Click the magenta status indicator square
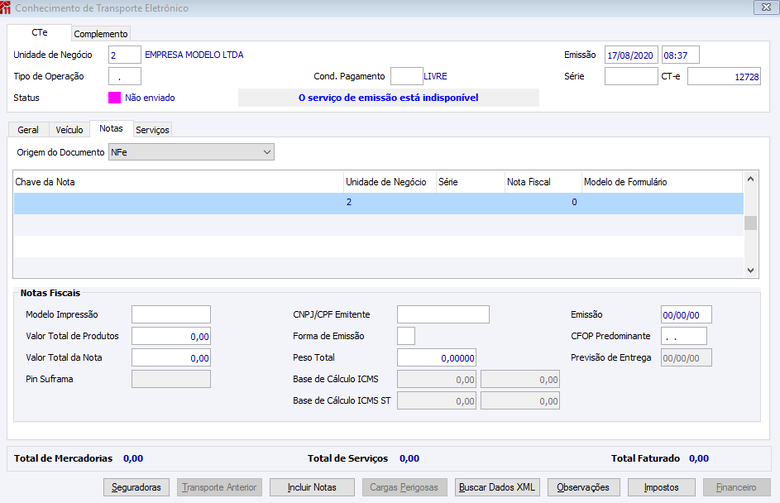 coord(114,98)
